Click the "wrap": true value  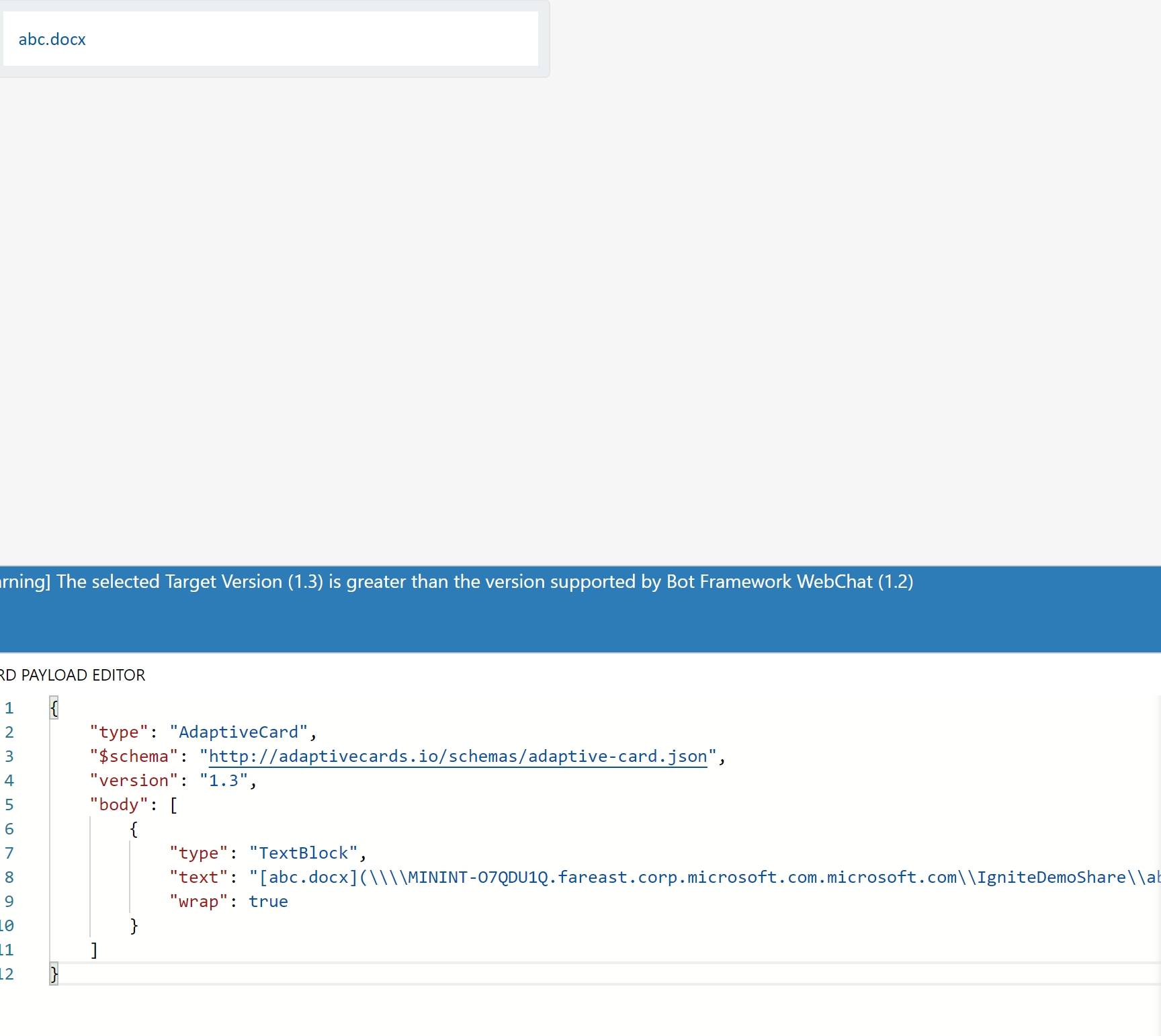(x=268, y=901)
